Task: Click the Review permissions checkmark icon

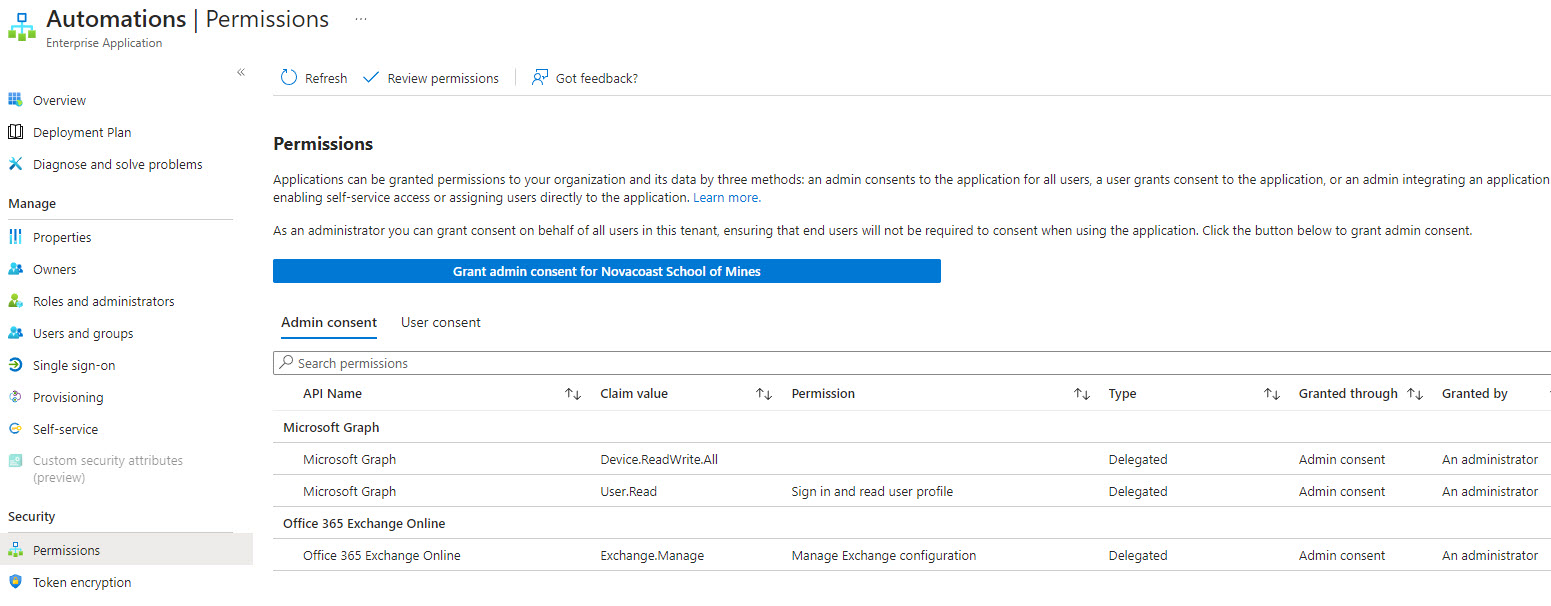Action: pyautogui.click(x=371, y=78)
